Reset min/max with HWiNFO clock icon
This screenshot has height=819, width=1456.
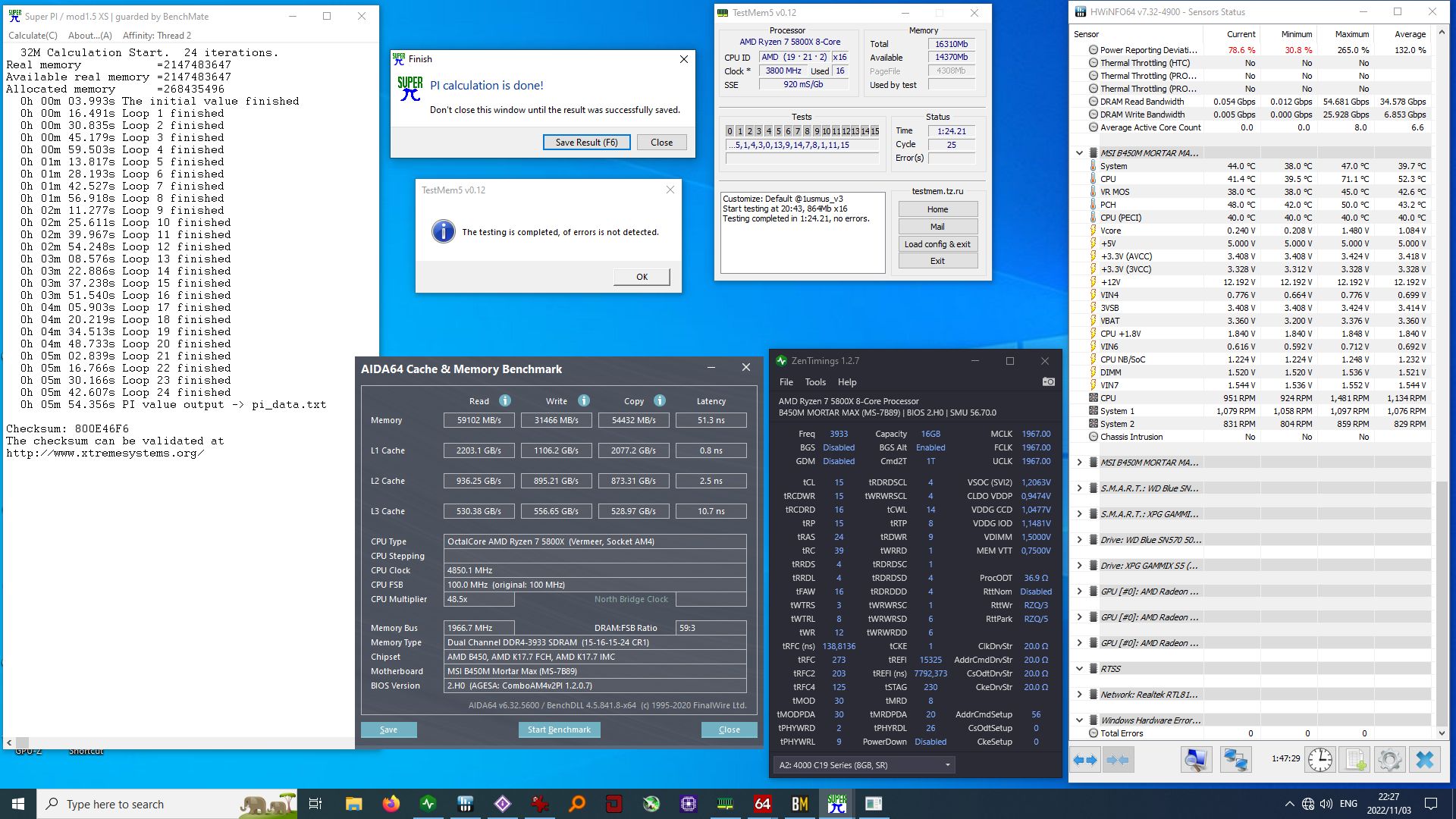point(1320,760)
